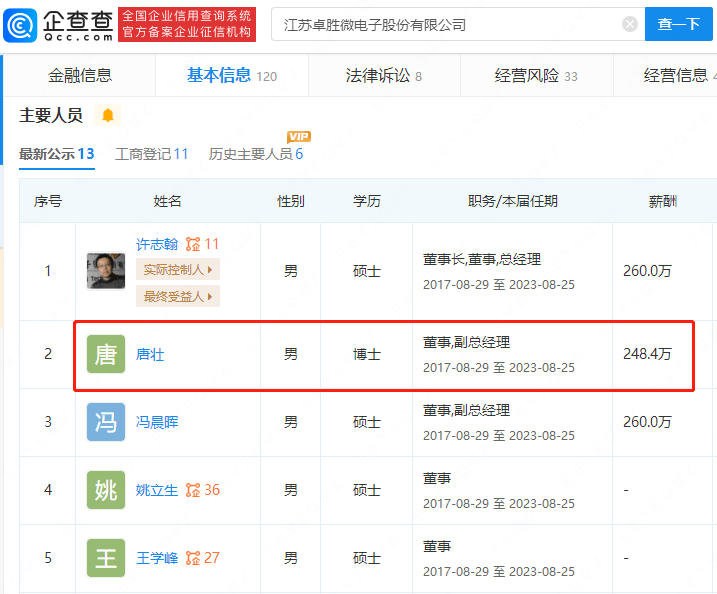
Task: Click 王学峰's green avatar tile
Action: 106,558
